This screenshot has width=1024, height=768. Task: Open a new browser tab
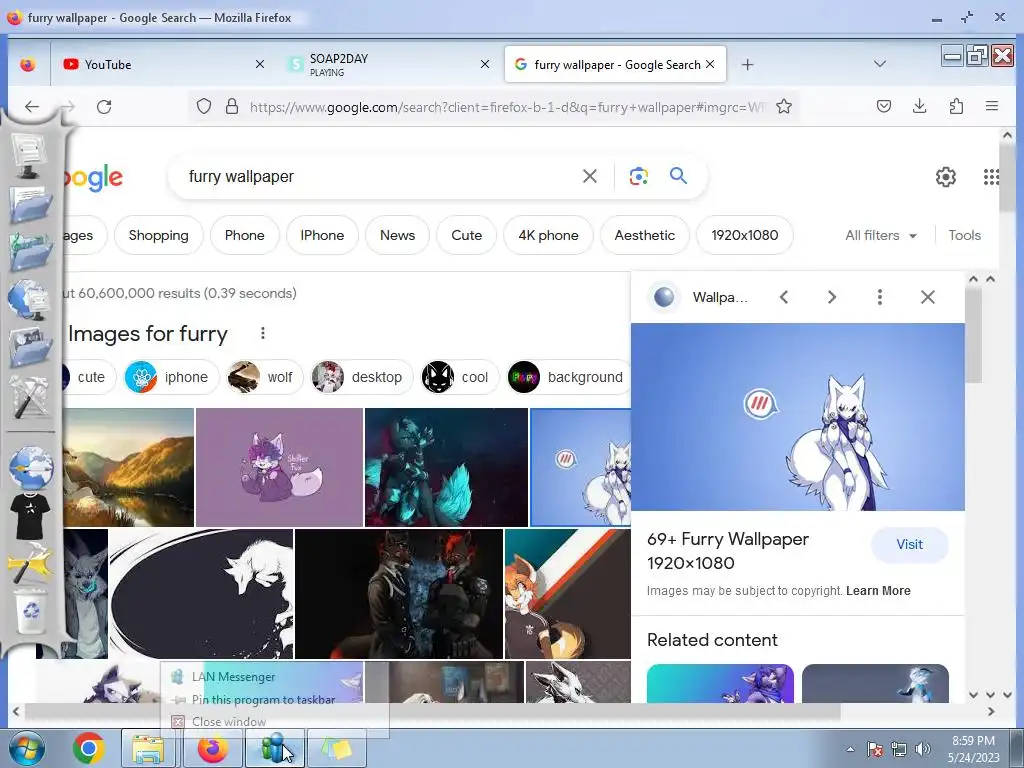[748, 65]
